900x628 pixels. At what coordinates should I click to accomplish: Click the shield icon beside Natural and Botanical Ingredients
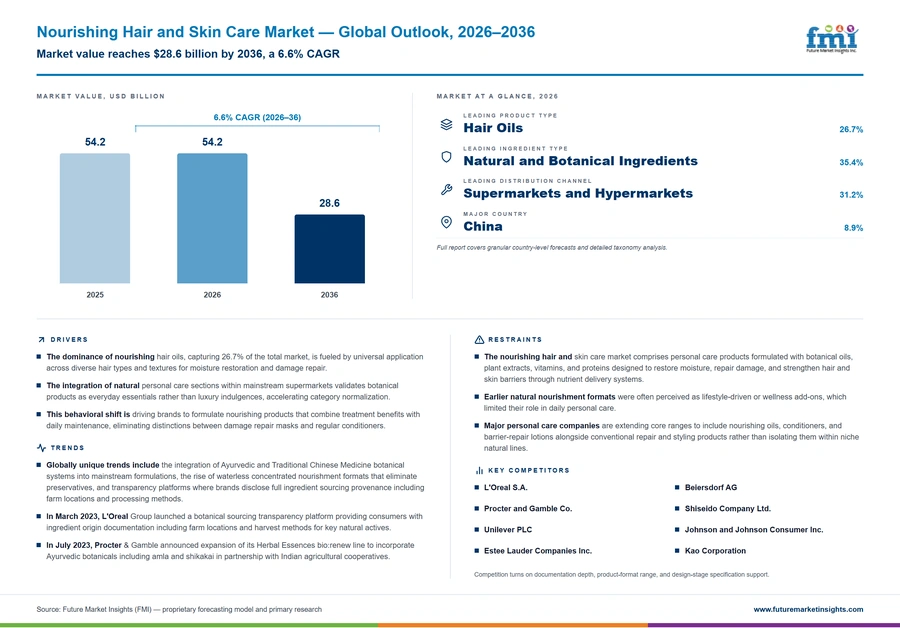pos(446,157)
